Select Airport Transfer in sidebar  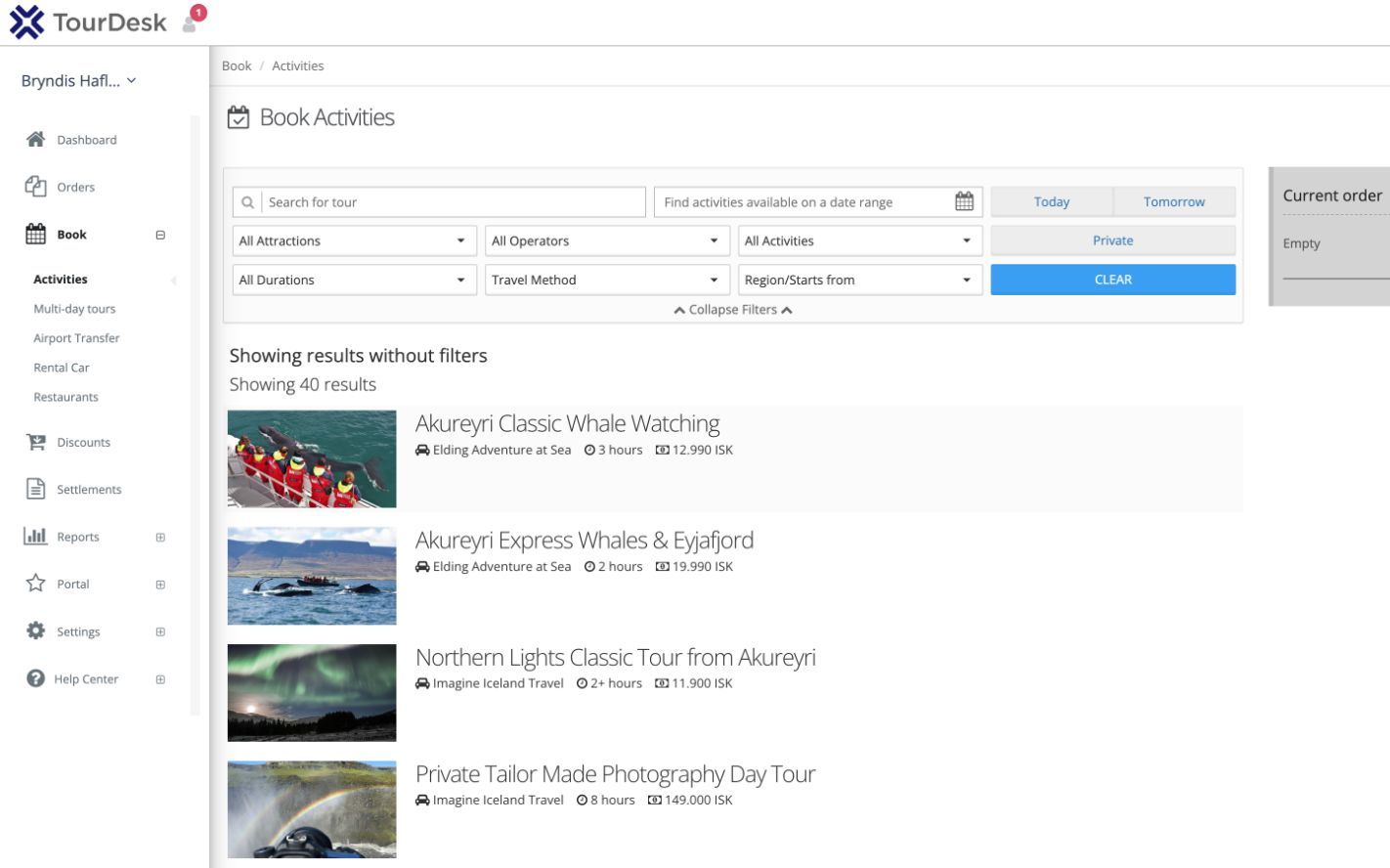[x=76, y=338]
